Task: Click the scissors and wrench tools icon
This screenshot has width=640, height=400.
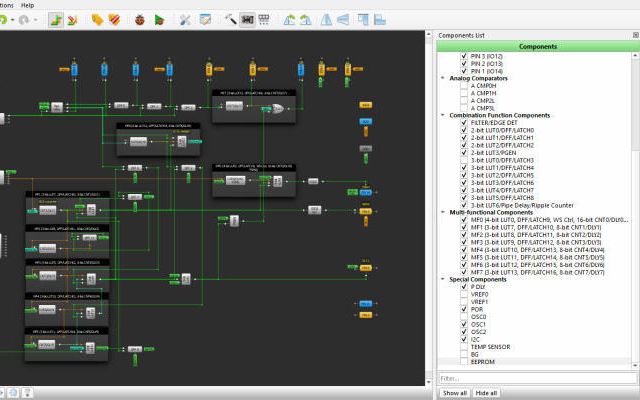Action: [x=184, y=19]
